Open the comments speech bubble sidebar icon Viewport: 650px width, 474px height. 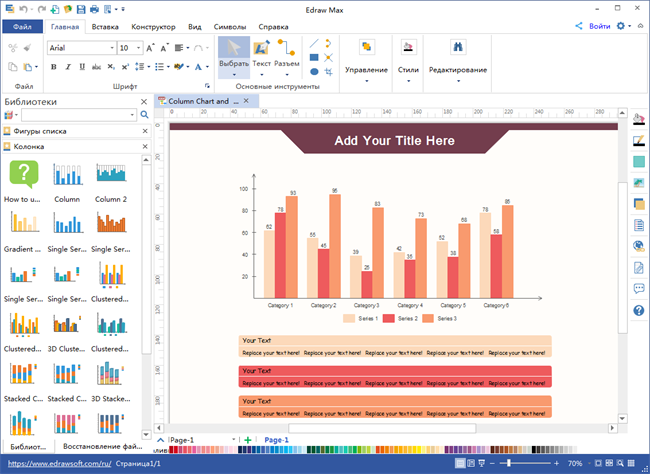(x=639, y=288)
